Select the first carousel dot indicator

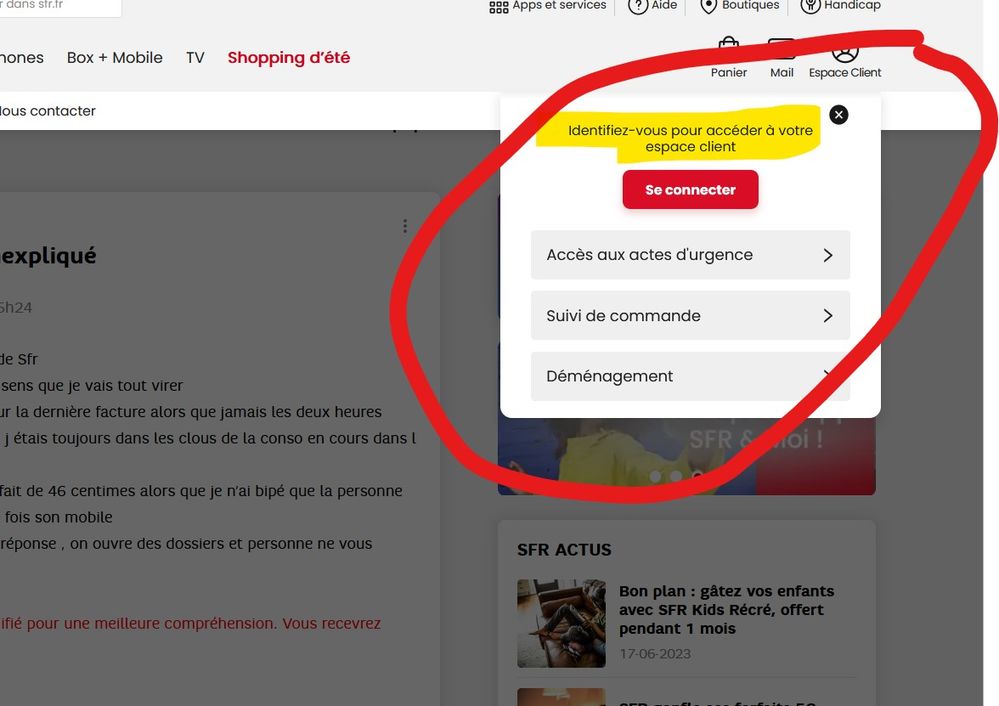[655, 477]
